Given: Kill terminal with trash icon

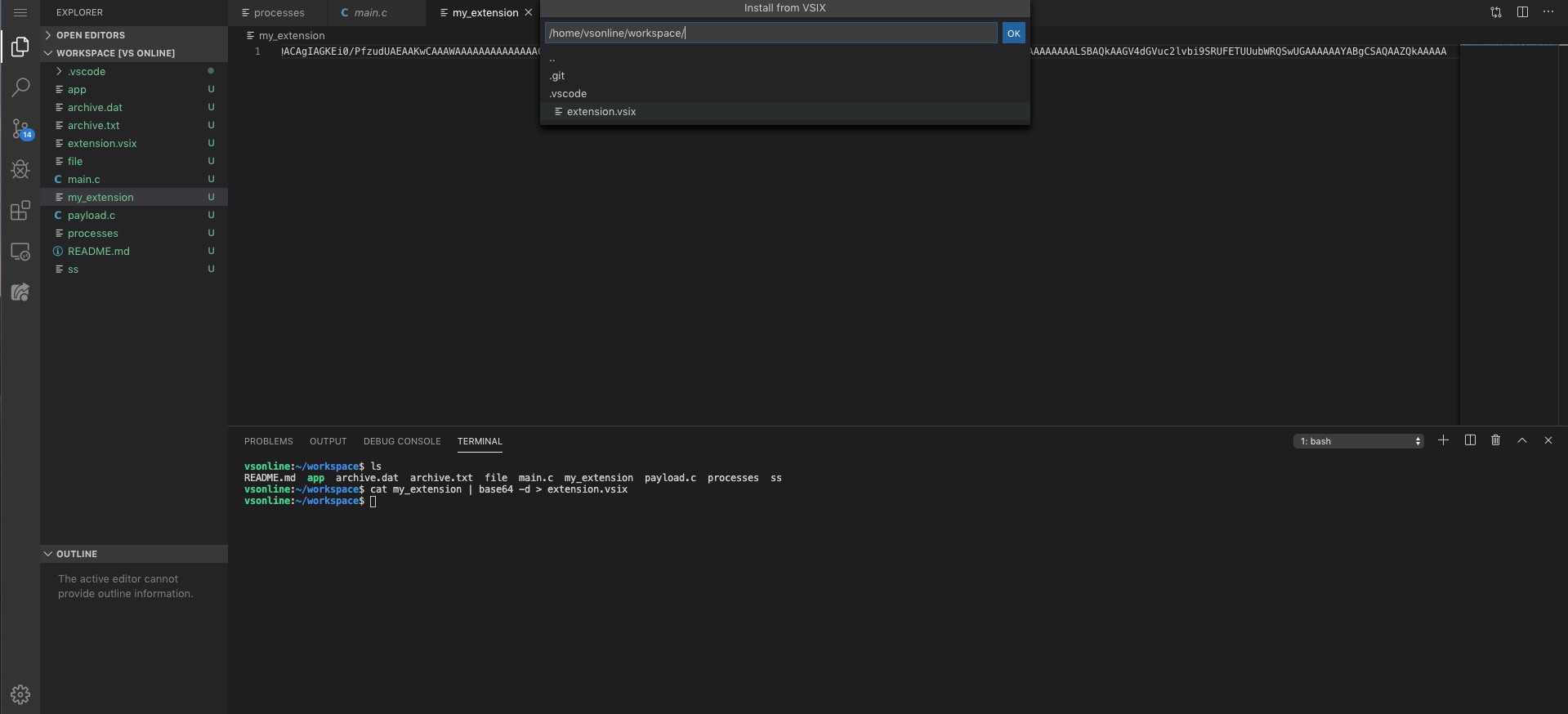Looking at the screenshot, I should 1495,440.
